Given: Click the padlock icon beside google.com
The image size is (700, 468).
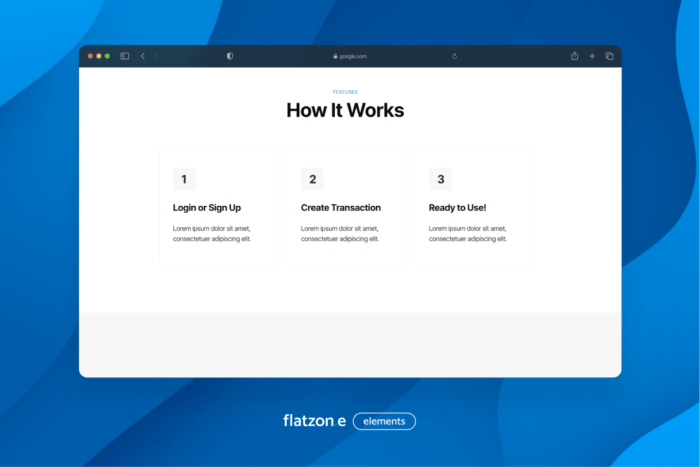Looking at the screenshot, I should (x=335, y=56).
